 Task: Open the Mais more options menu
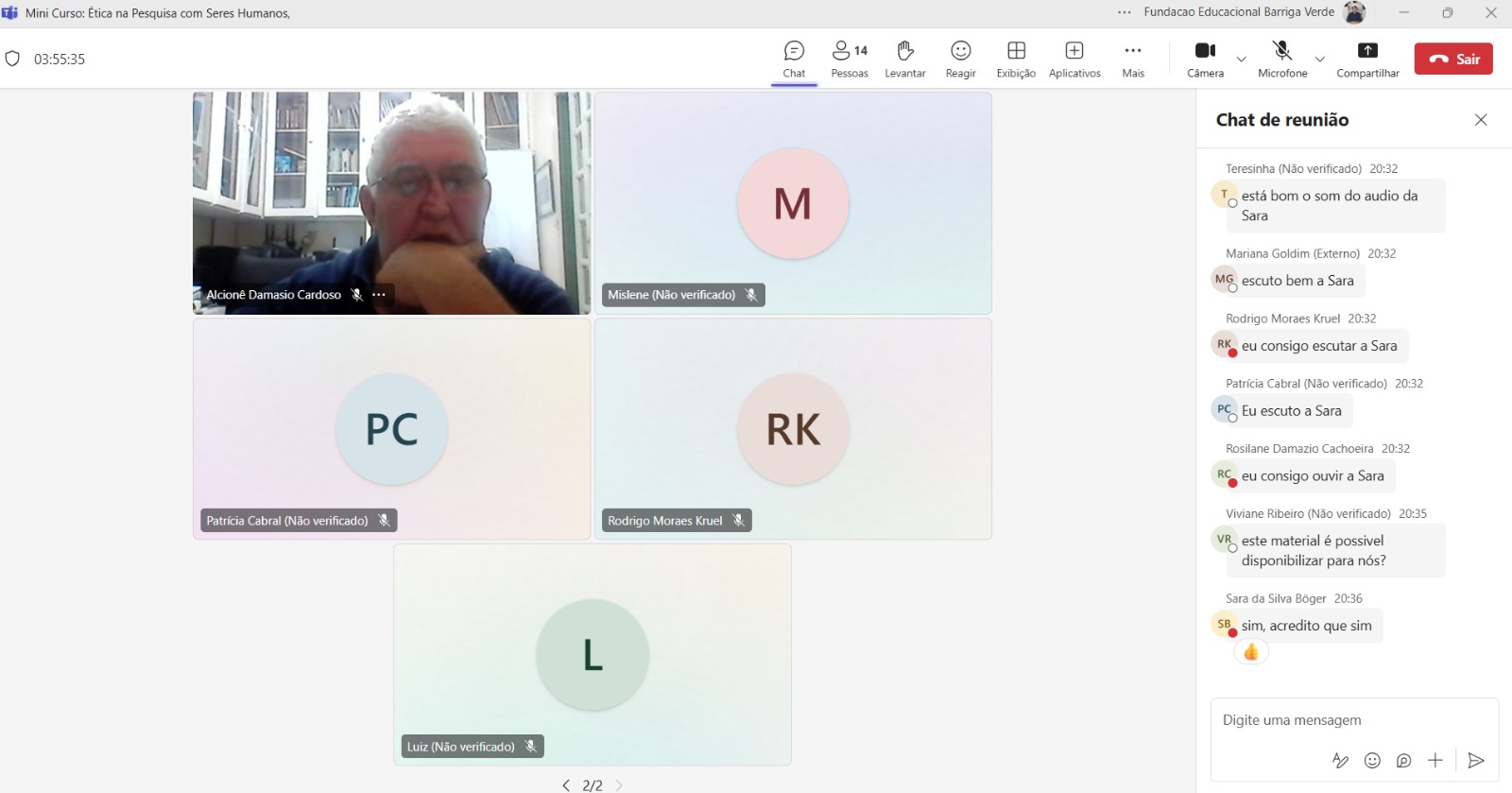1133,59
